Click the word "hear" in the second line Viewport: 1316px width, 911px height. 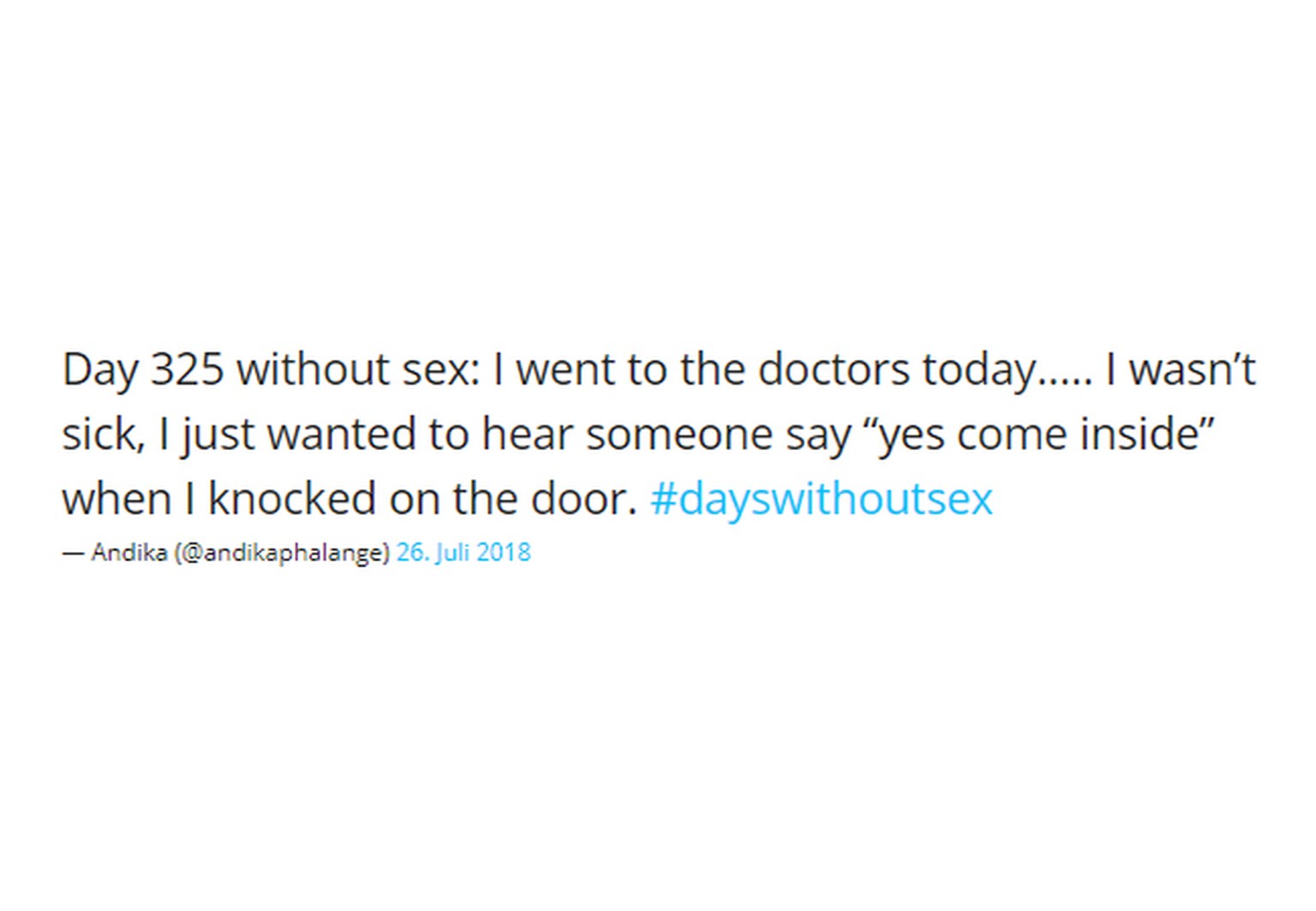(526, 435)
